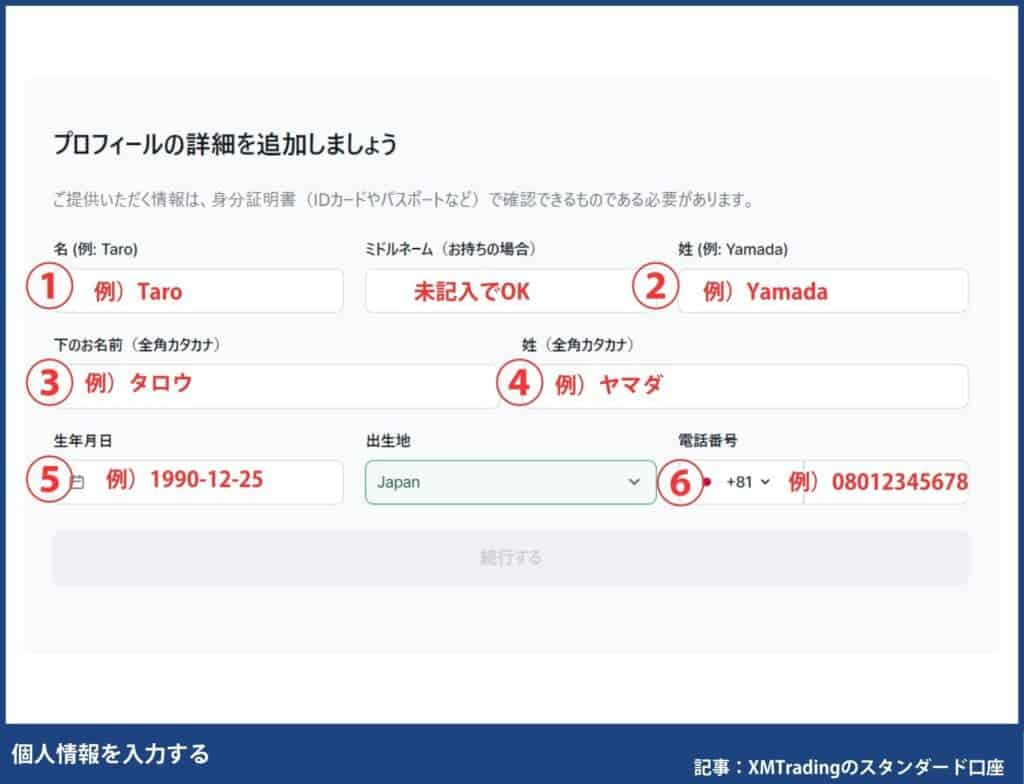Click the 'ミドルネーム（お持ちの場合）' label
Image resolution: width=1024 pixels, height=784 pixels.
click(x=451, y=249)
